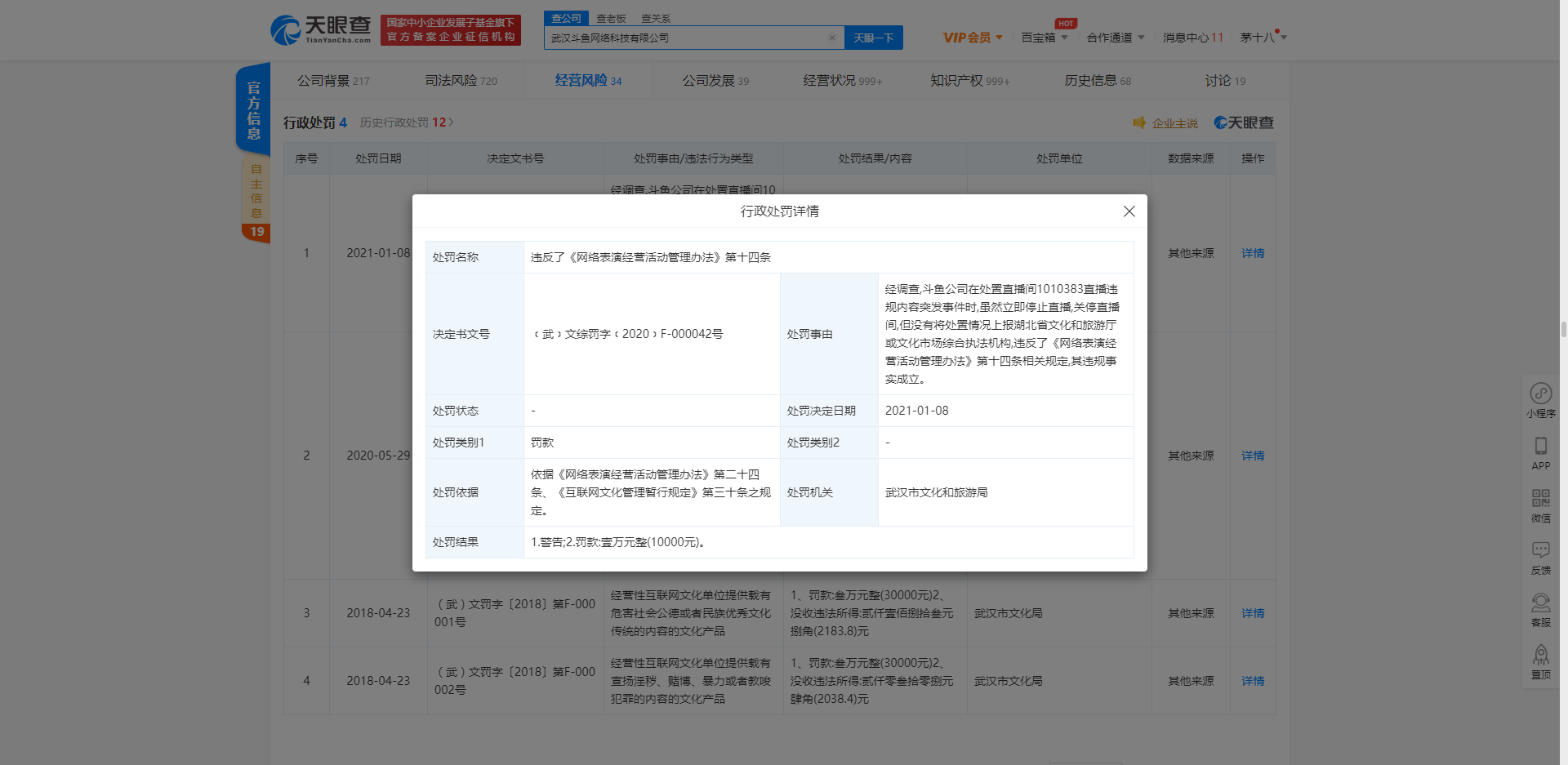
Task: Click the 企业主说 speaker icon
Action: coord(1139,122)
